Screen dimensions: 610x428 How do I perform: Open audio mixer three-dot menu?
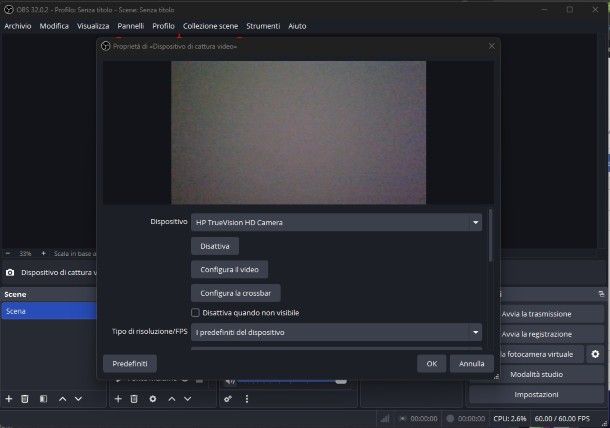[x=247, y=399]
